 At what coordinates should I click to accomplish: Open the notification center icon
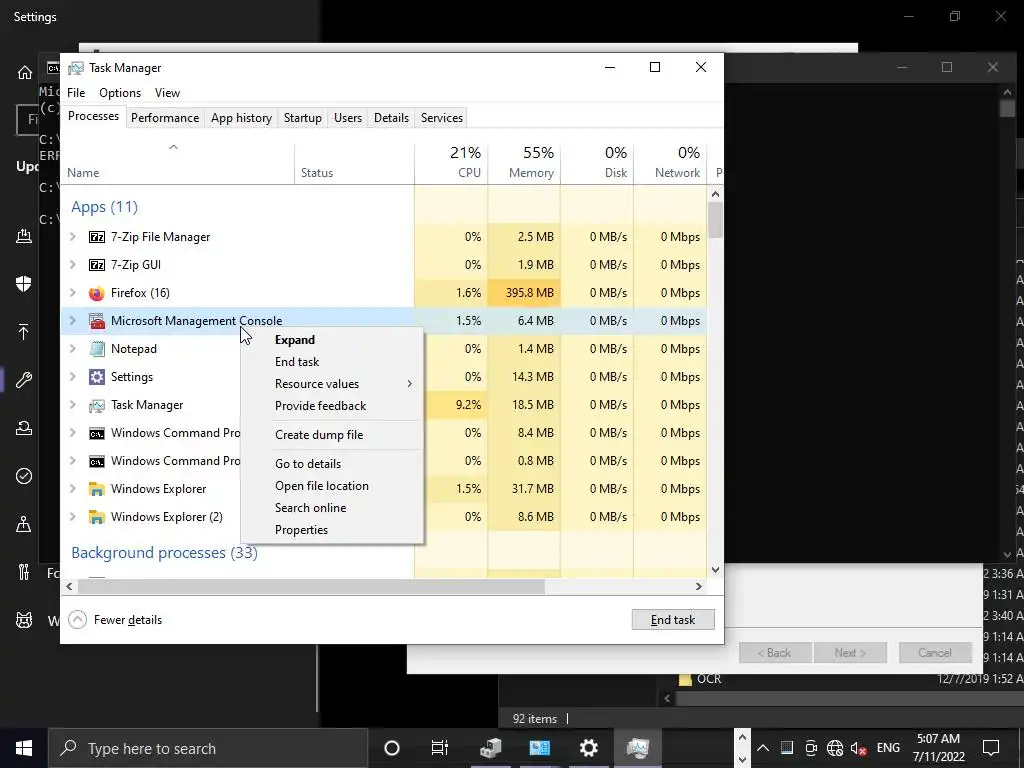[x=991, y=748]
